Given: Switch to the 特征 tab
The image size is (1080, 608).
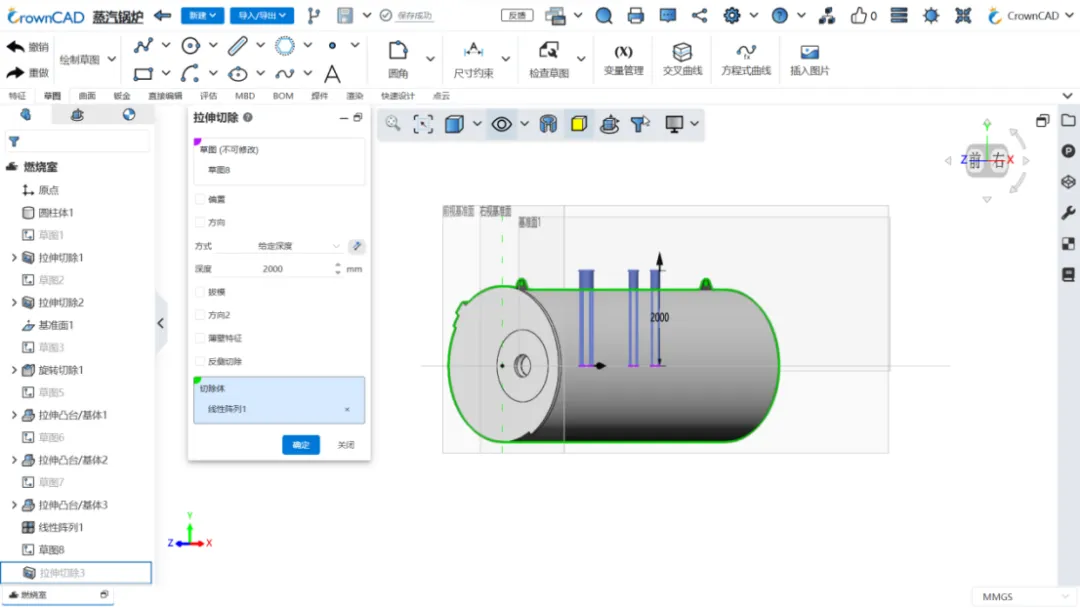Looking at the screenshot, I should [x=17, y=96].
